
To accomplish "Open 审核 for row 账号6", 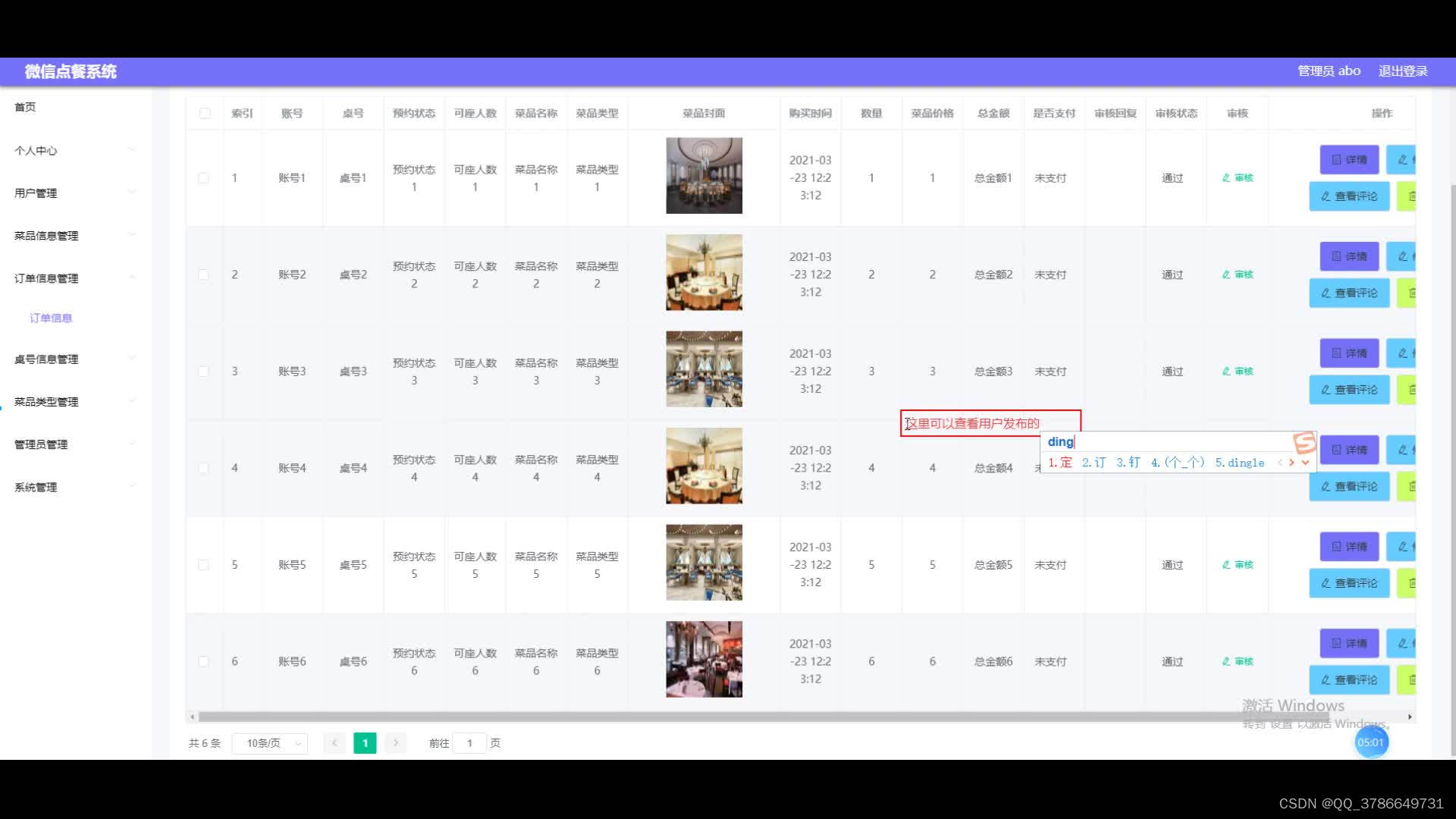I will click(1238, 662).
